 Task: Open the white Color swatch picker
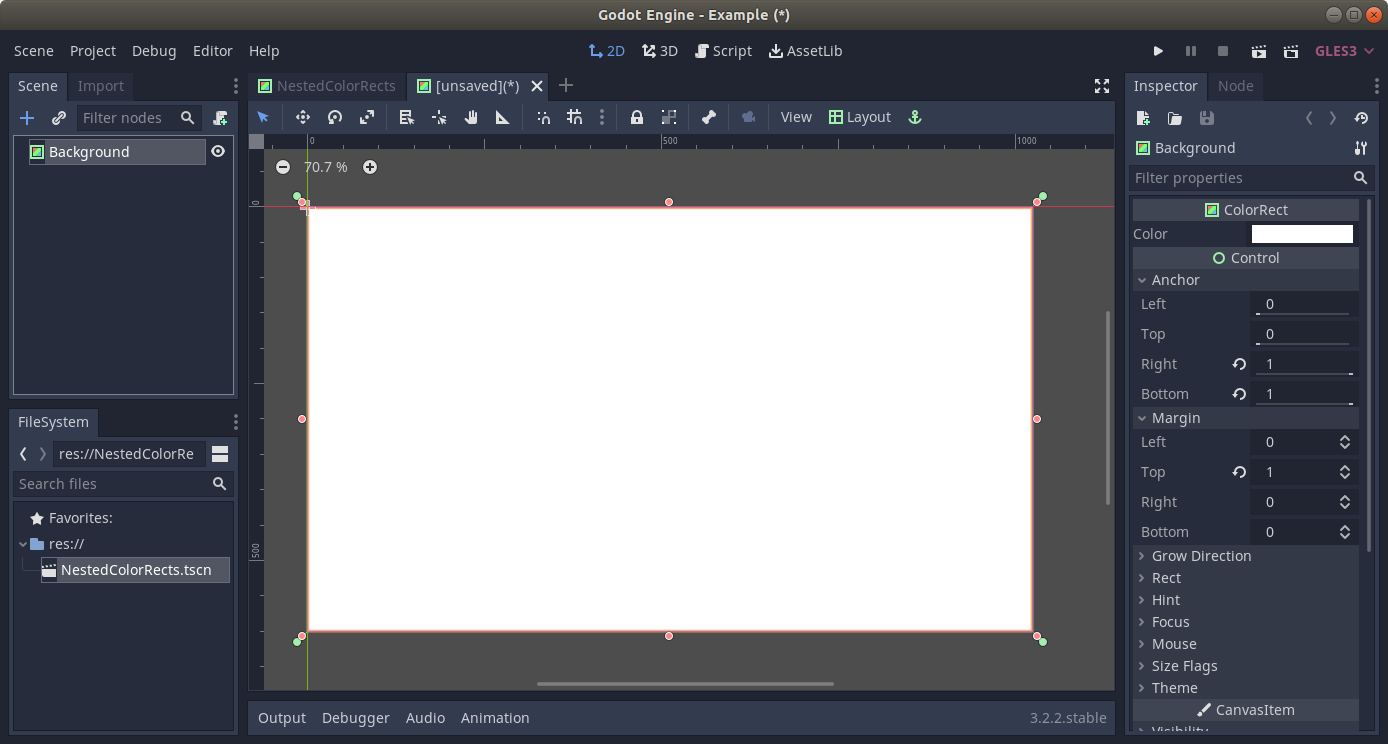[1302, 234]
